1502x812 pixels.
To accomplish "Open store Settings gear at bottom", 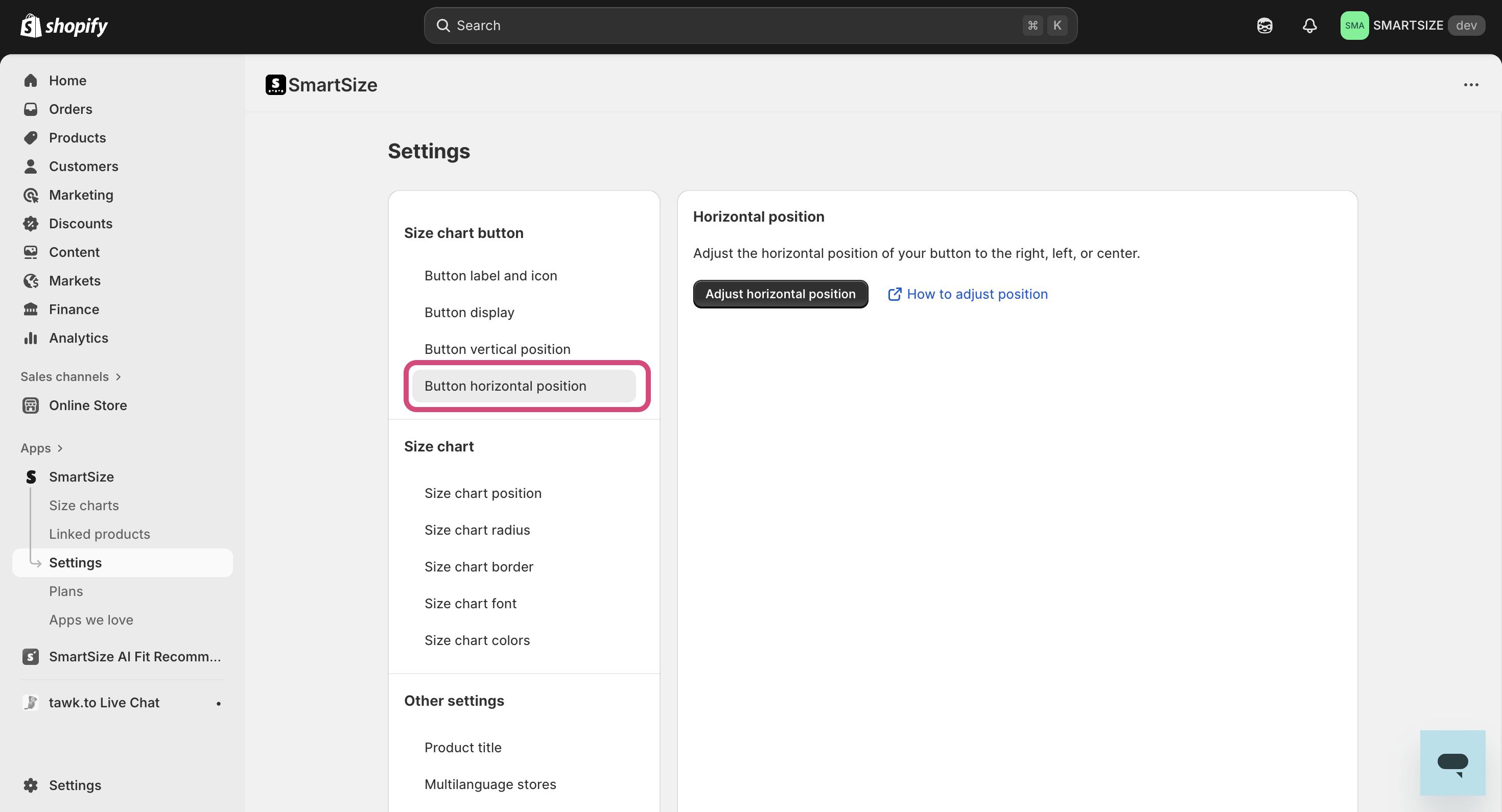I will tap(75, 785).
